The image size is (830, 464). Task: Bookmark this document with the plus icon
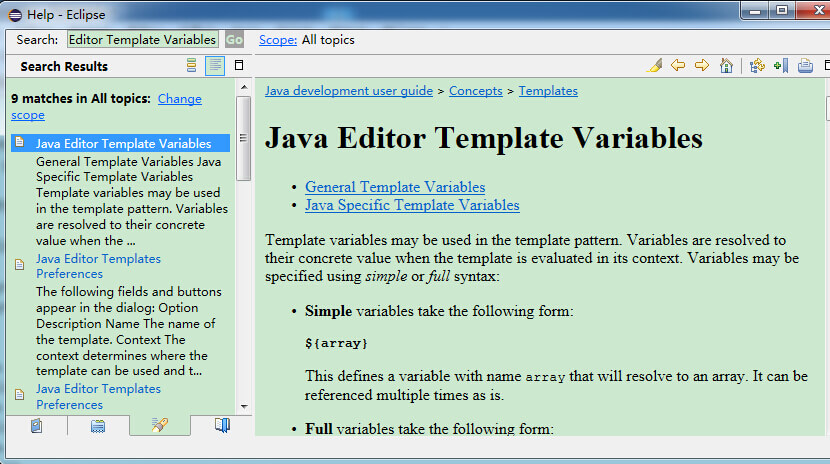click(x=781, y=66)
